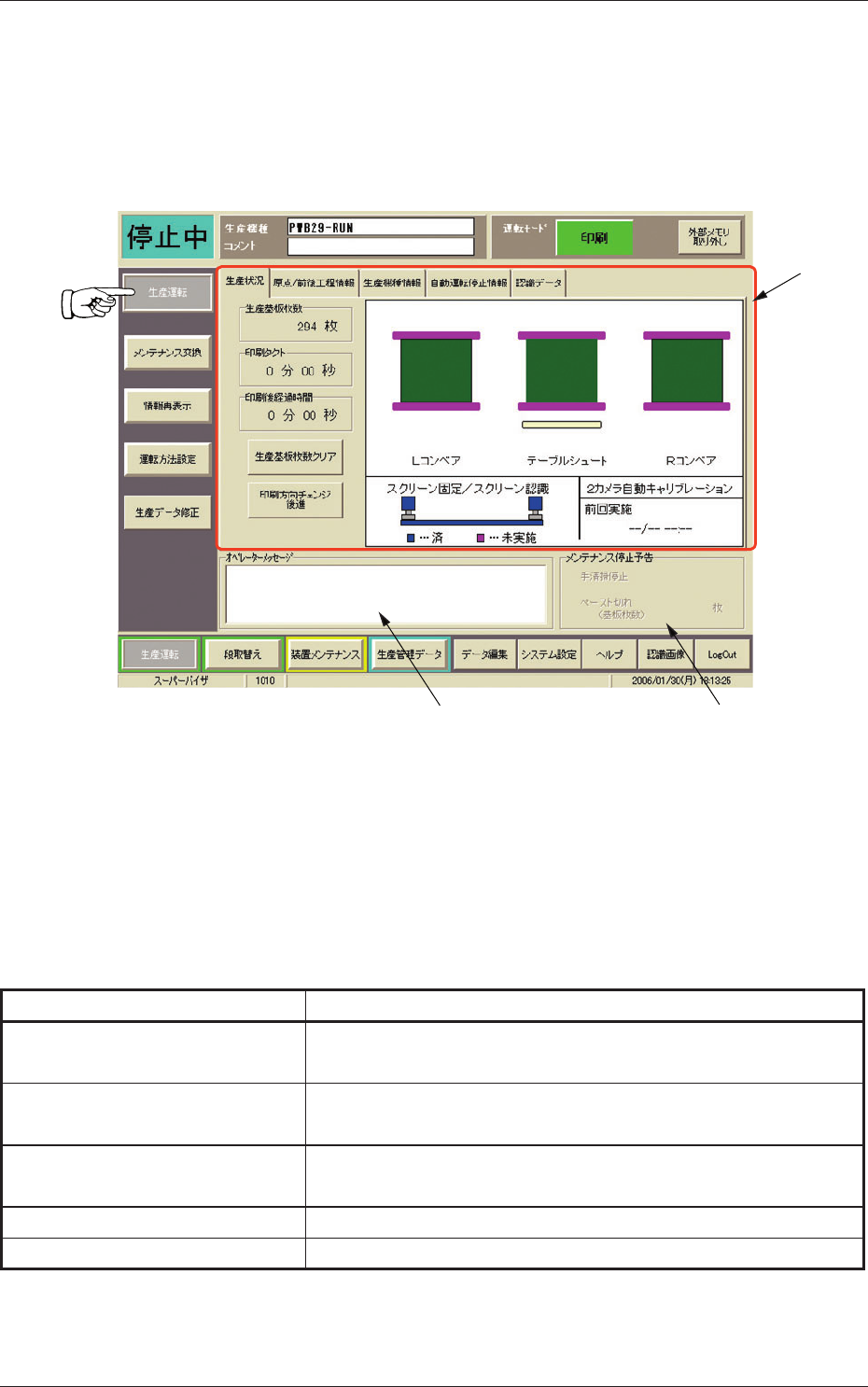The height and width of the screenshot is (1387, 868).
Task: Click the 生産データ修正 button
Action: click(x=168, y=512)
